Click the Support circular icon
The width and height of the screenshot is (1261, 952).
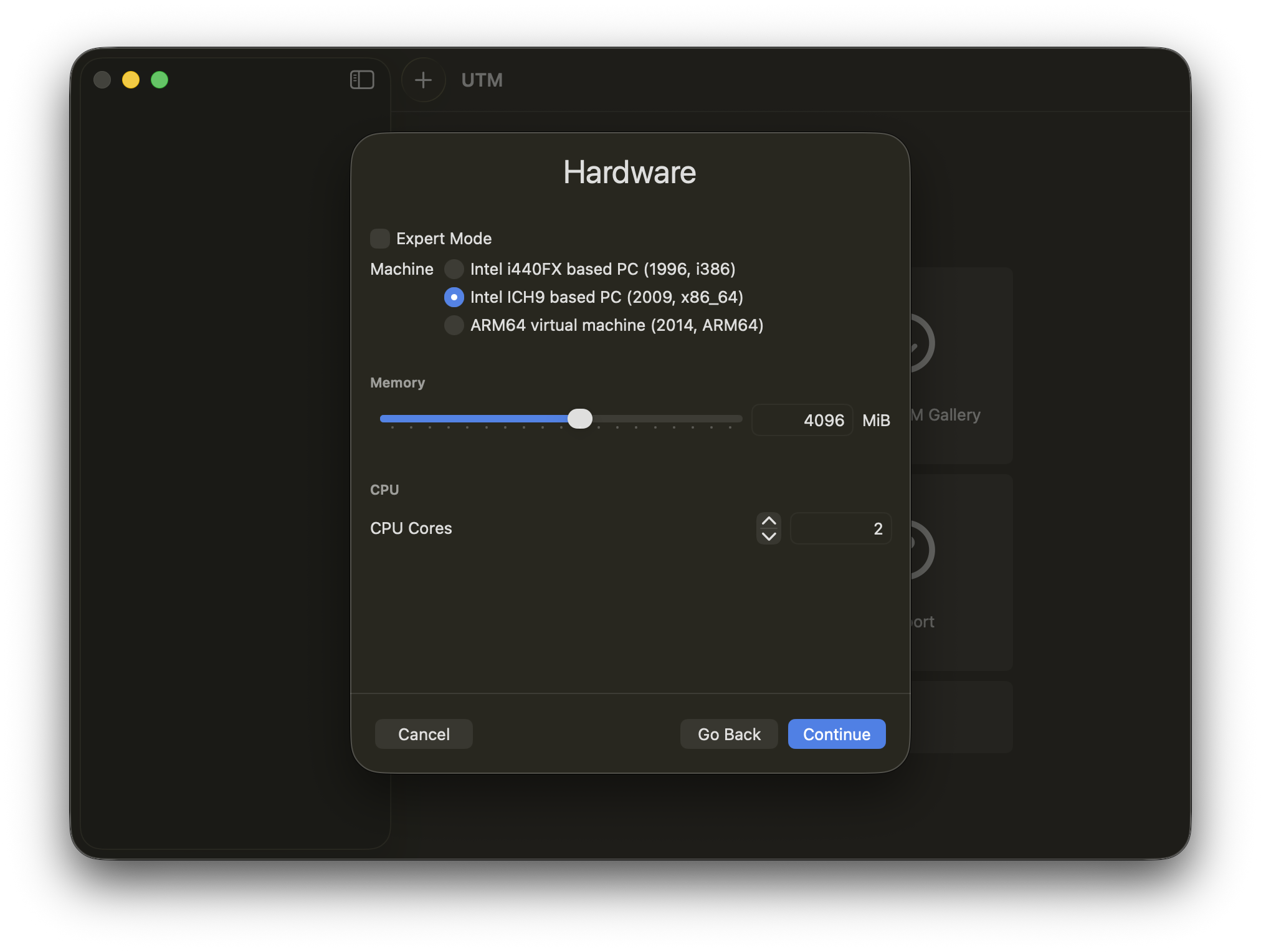916,549
